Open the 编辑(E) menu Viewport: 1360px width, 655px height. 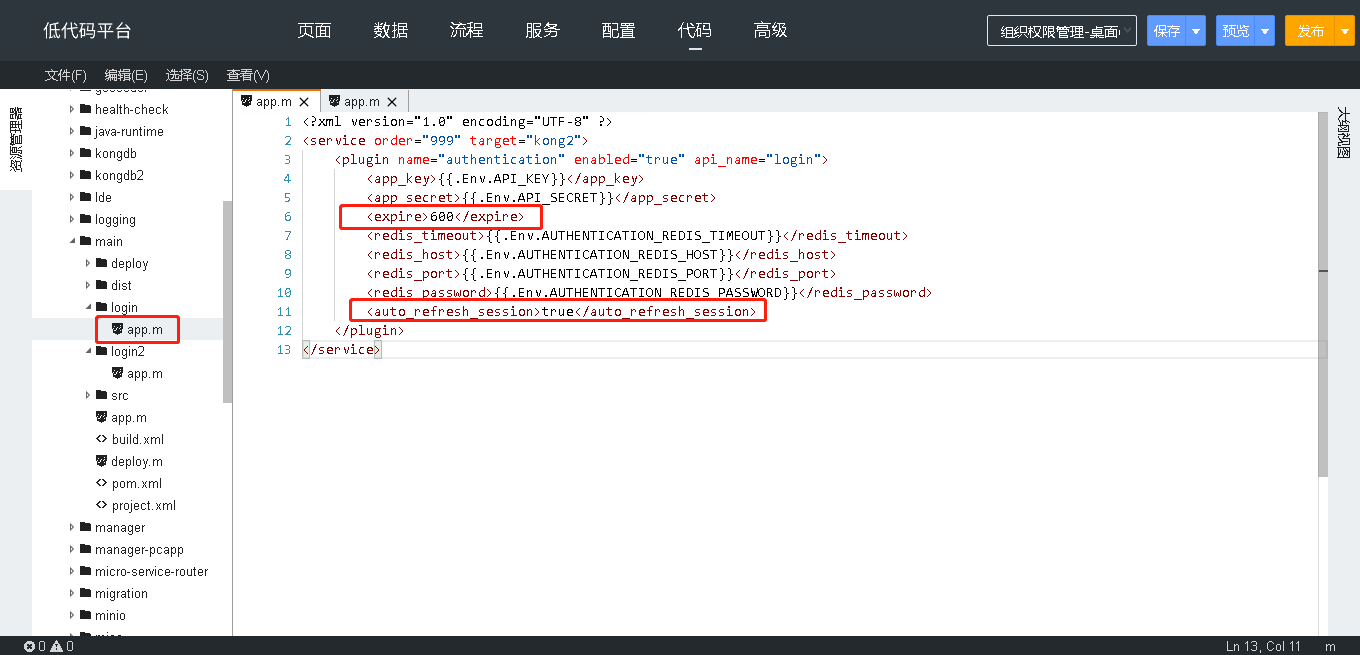126,75
